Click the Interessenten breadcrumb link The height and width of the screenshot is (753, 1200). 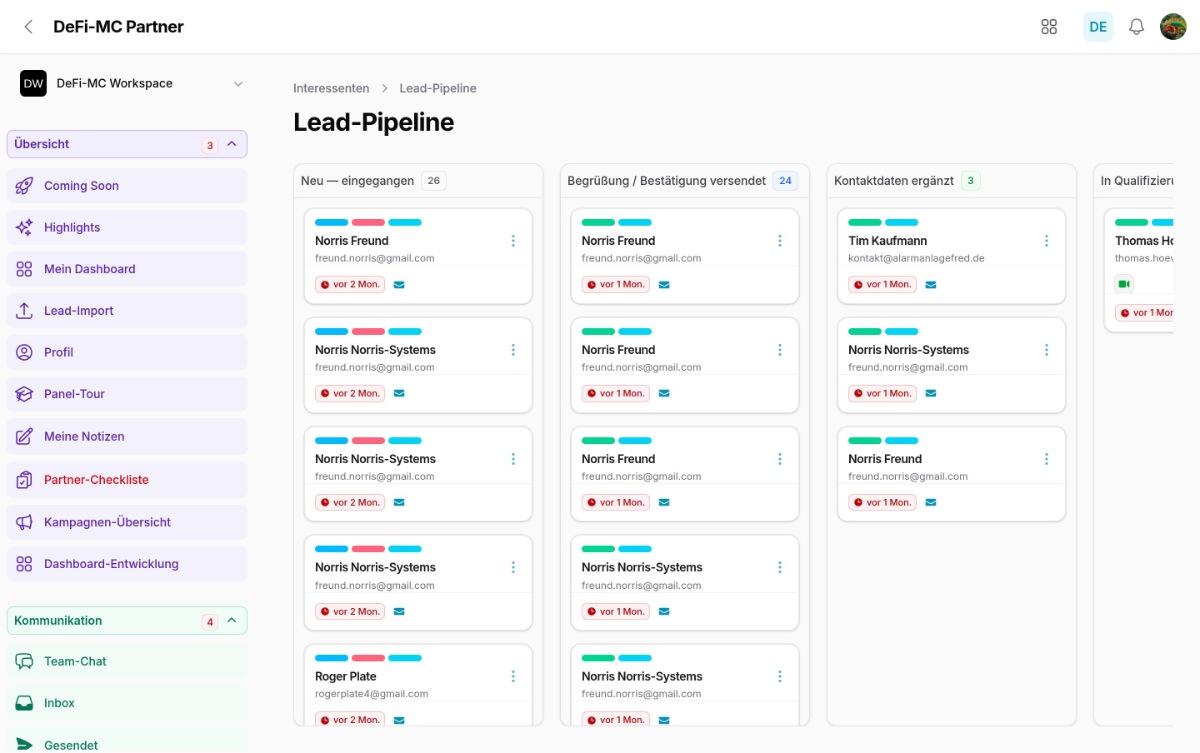[331, 88]
